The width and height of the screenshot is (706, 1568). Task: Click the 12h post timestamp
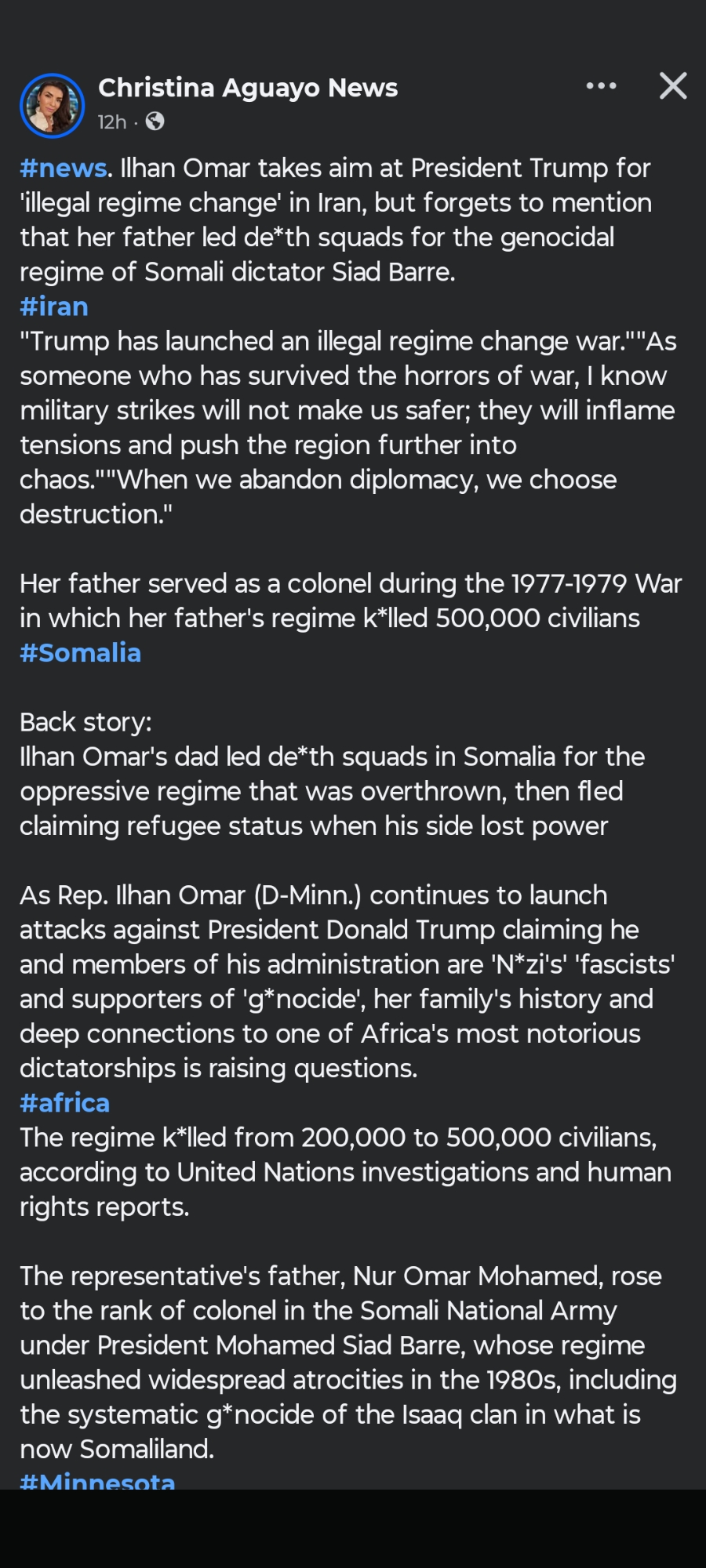111,122
